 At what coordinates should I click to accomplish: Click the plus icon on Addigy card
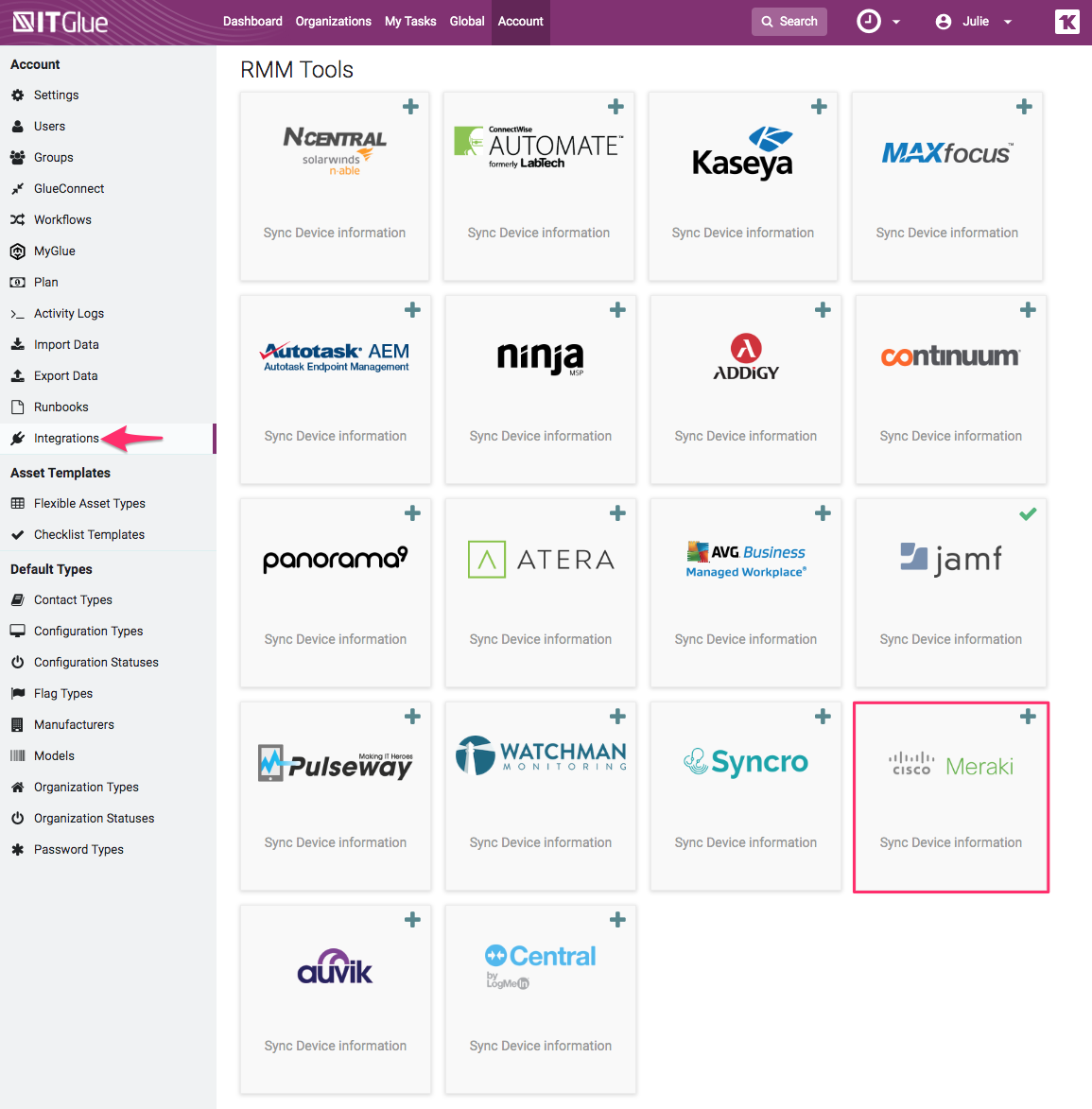click(x=823, y=310)
